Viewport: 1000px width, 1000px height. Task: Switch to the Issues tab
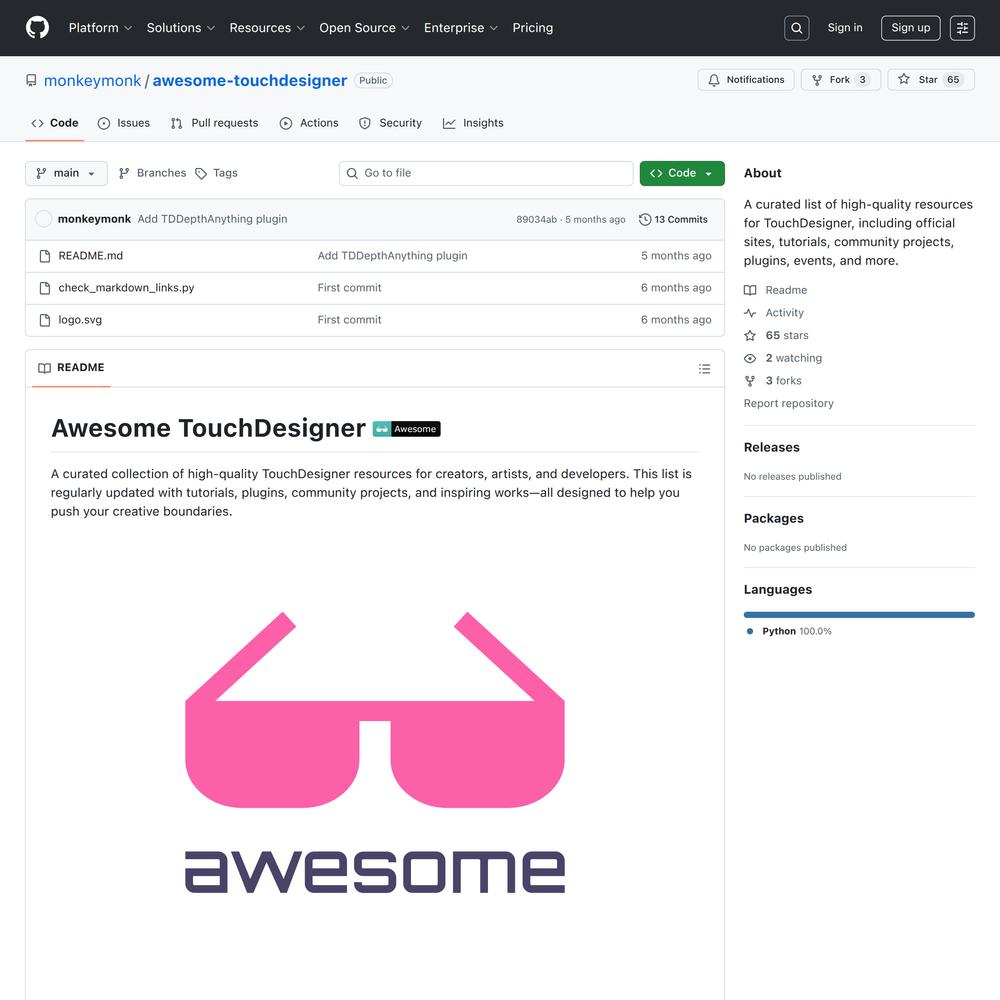coord(124,123)
